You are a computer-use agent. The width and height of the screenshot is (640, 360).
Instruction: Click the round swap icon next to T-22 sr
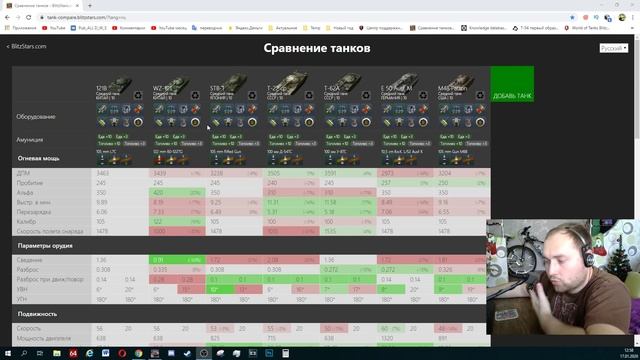pos(309,96)
